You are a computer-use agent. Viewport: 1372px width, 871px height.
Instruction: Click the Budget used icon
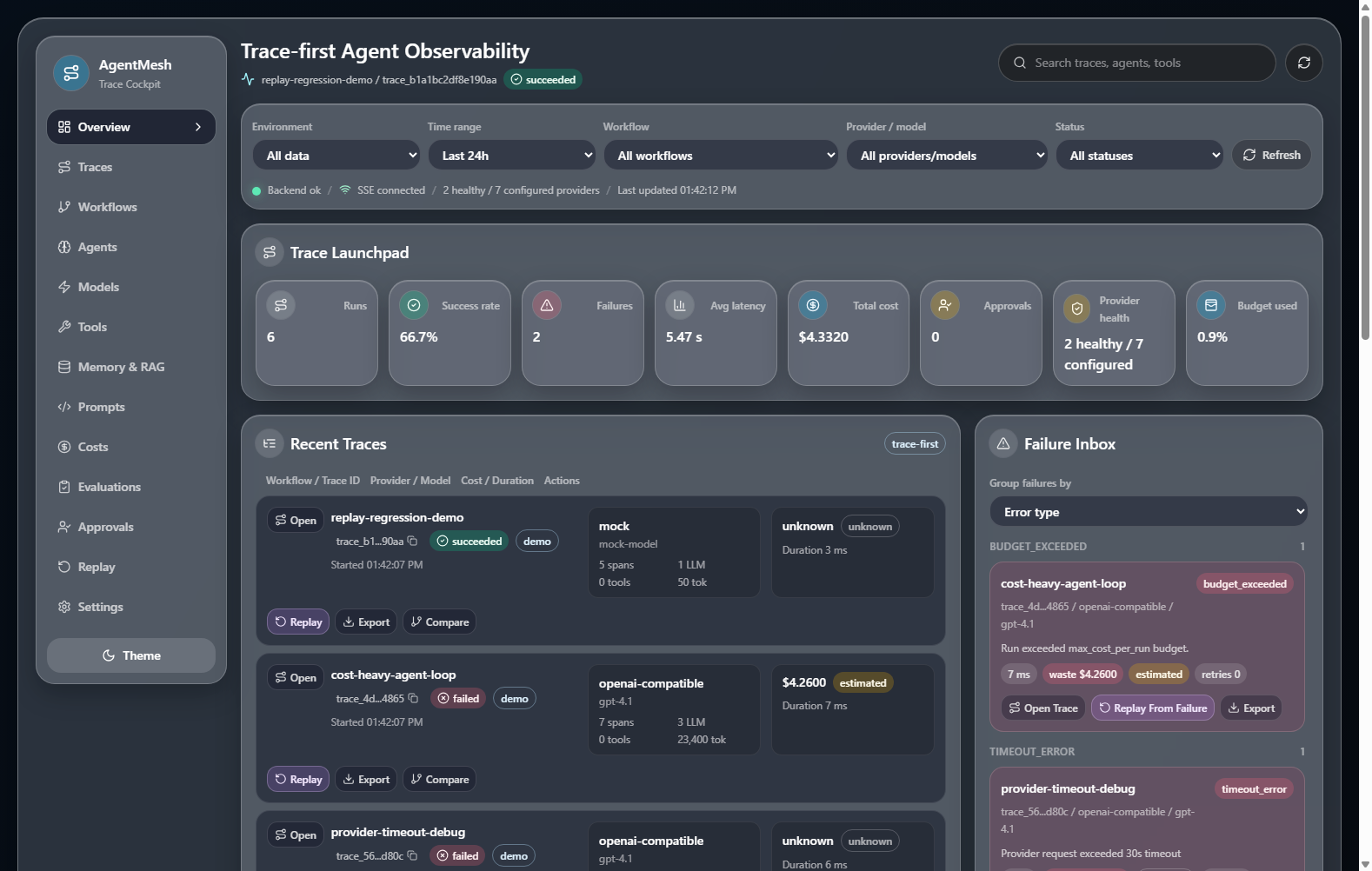coord(1211,305)
